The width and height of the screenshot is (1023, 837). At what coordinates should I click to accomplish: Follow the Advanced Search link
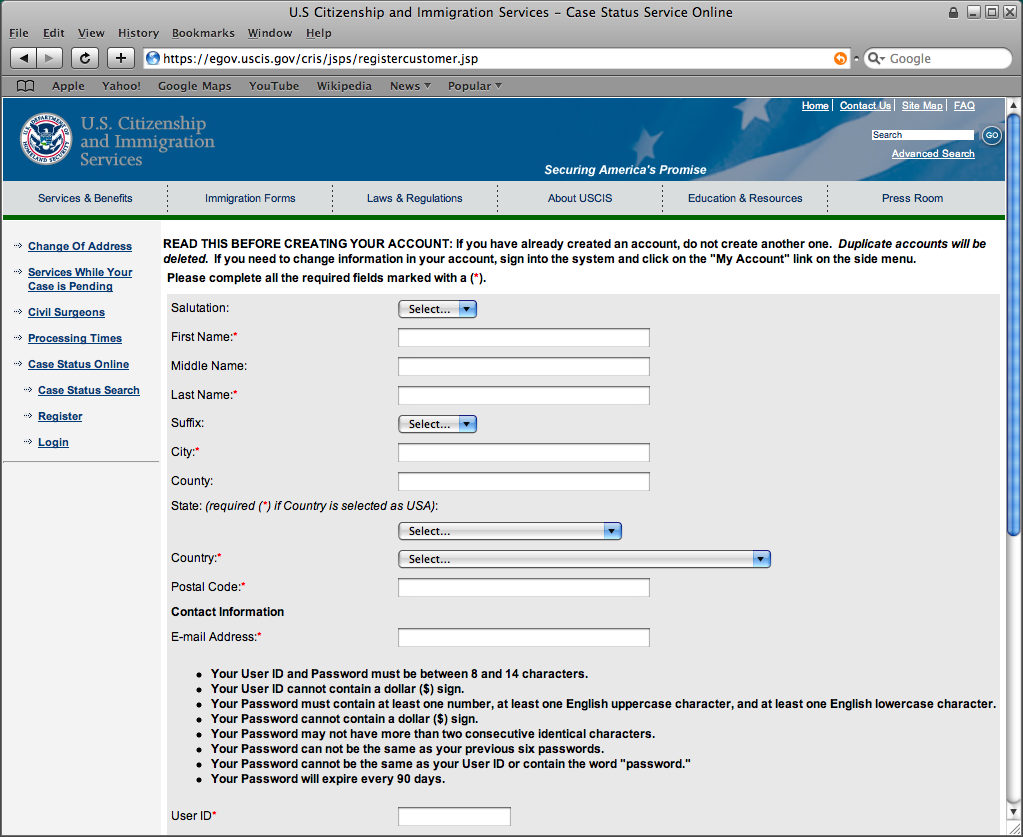click(x=933, y=154)
